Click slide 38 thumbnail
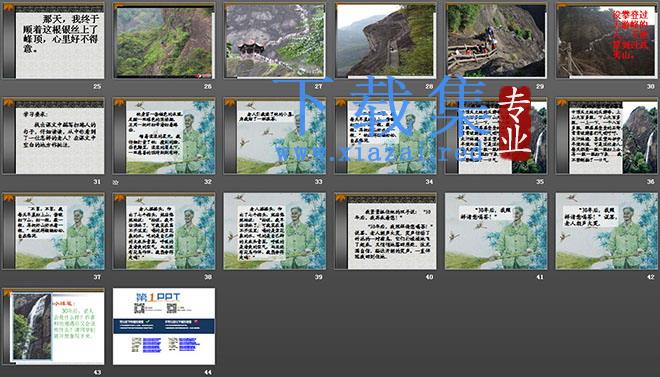Image resolution: width=660 pixels, height=377 pixels. (164, 231)
